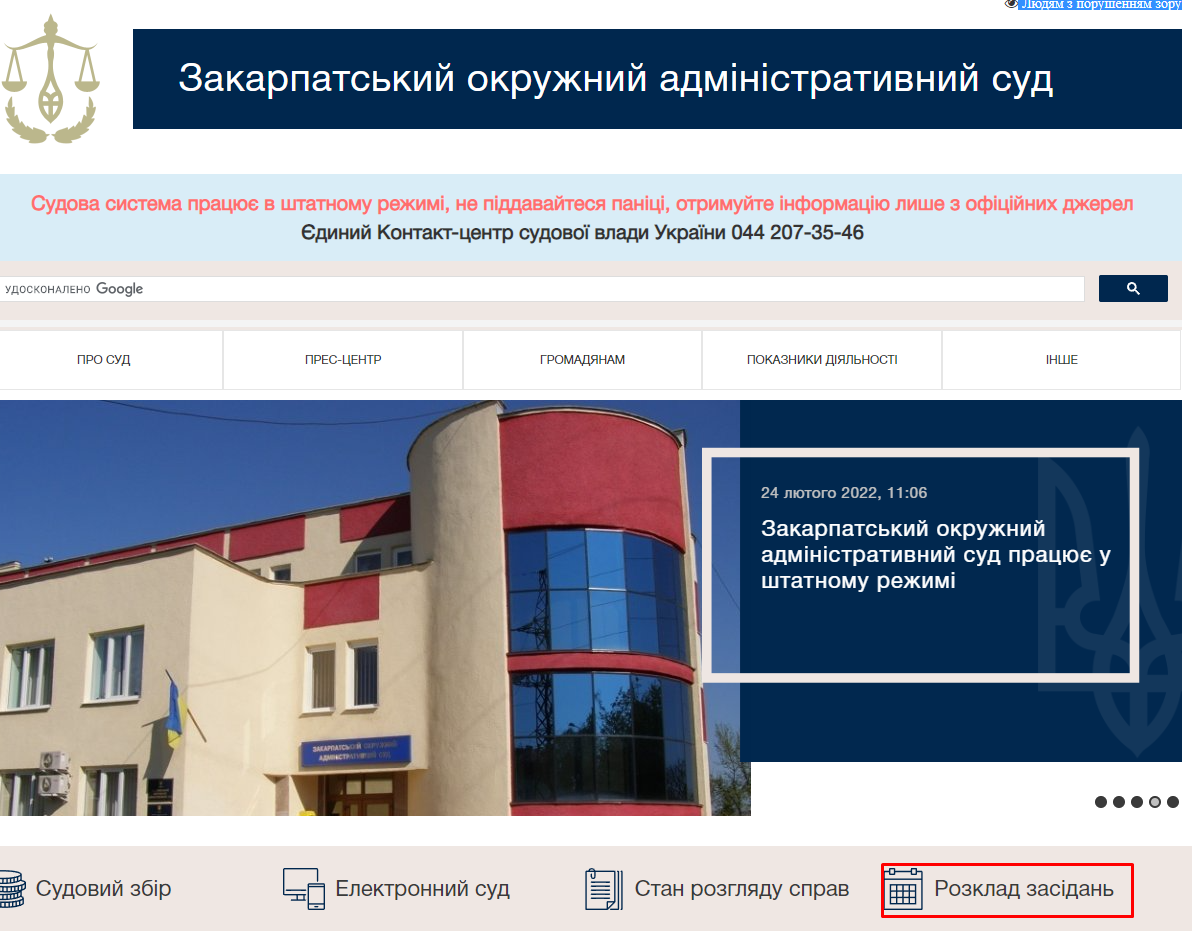Select the last slider dot
Image resolution: width=1192 pixels, height=944 pixels.
pos(1173,802)
